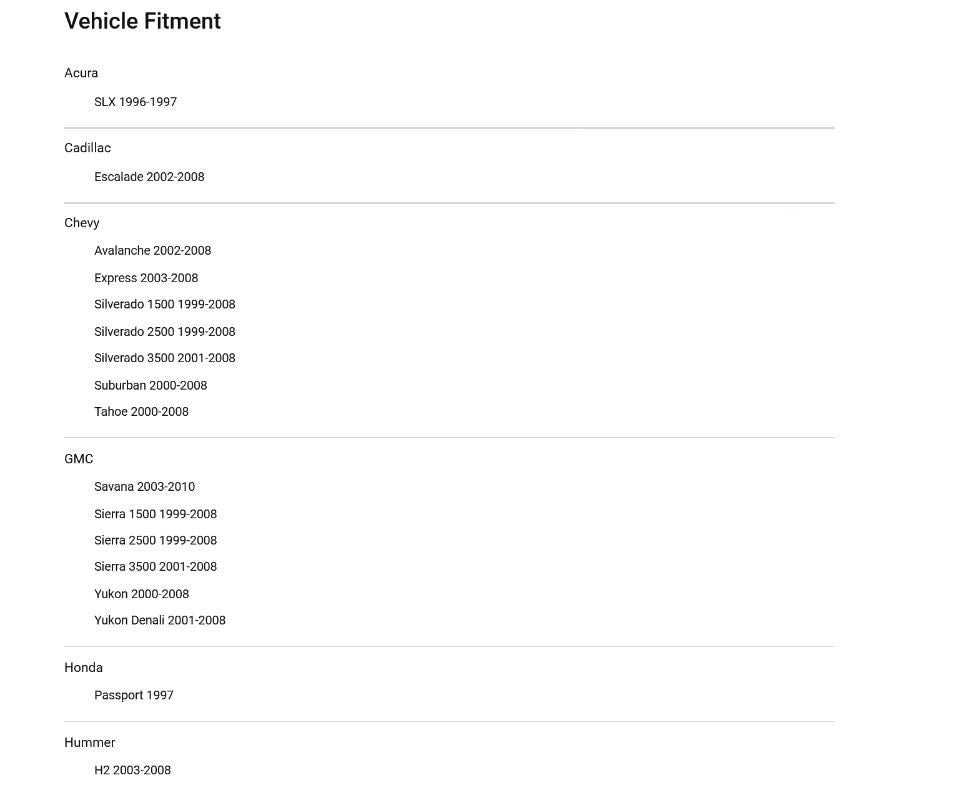Choose Escalade 2002-2008 fitment
Viewport: 971px width, 796px height.
149,177
